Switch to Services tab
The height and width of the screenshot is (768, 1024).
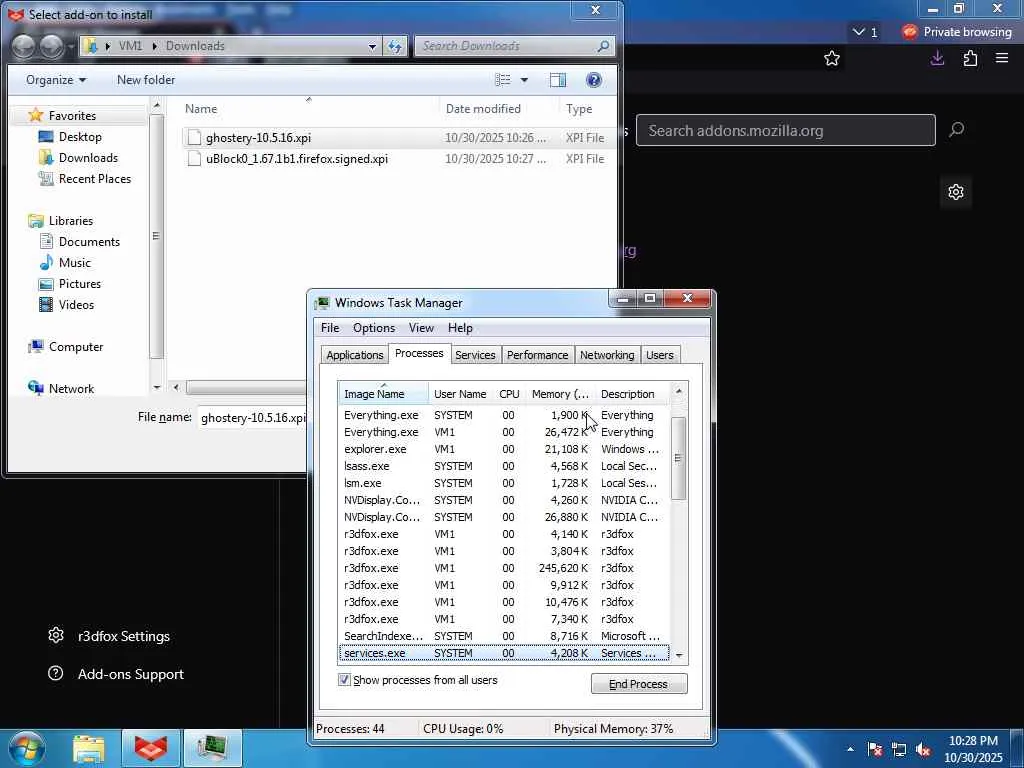click(475, 355)
